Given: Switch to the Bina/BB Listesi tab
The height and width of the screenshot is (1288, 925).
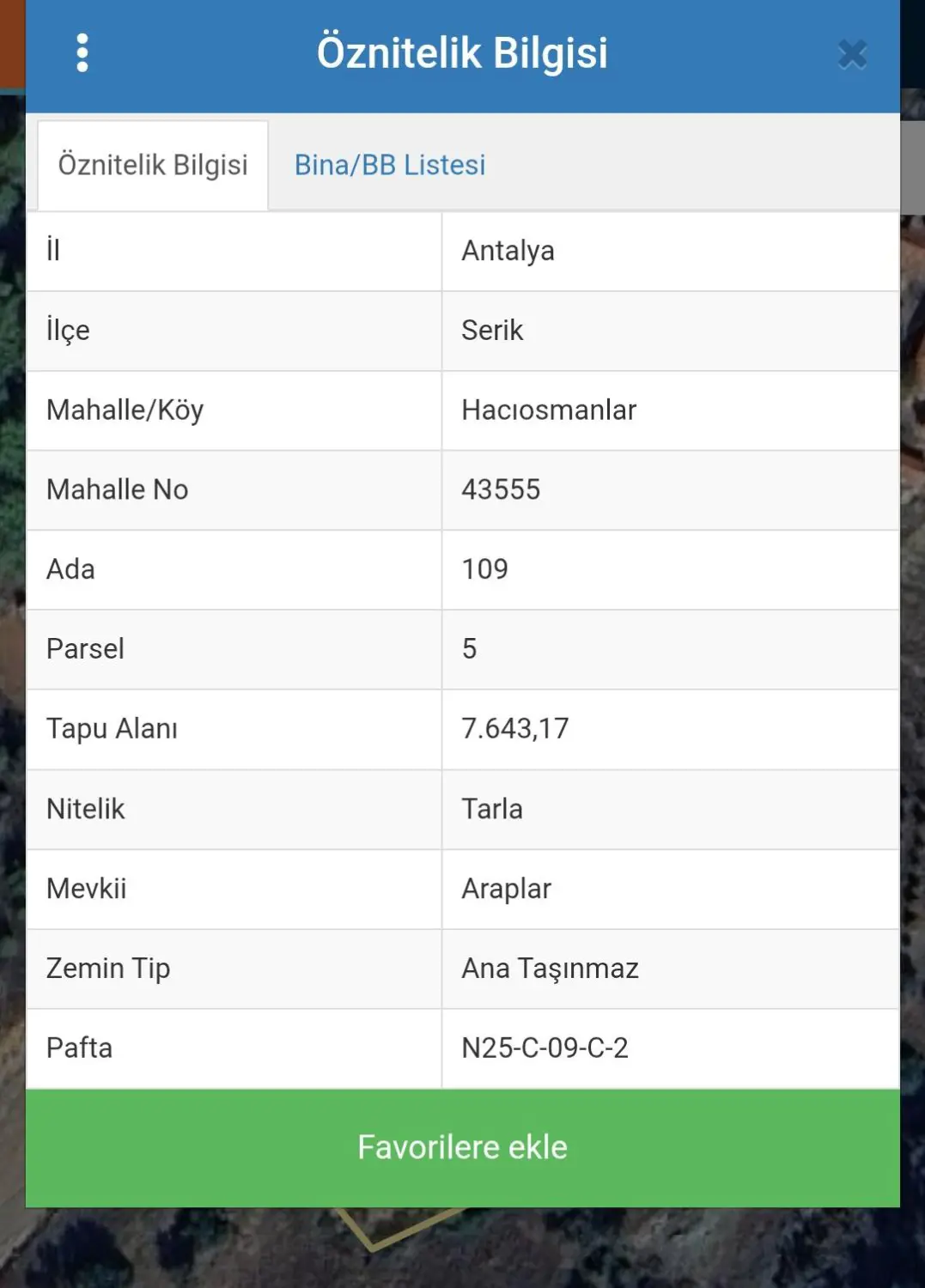Looking at the screenshot, I should (x=390, y=165).
